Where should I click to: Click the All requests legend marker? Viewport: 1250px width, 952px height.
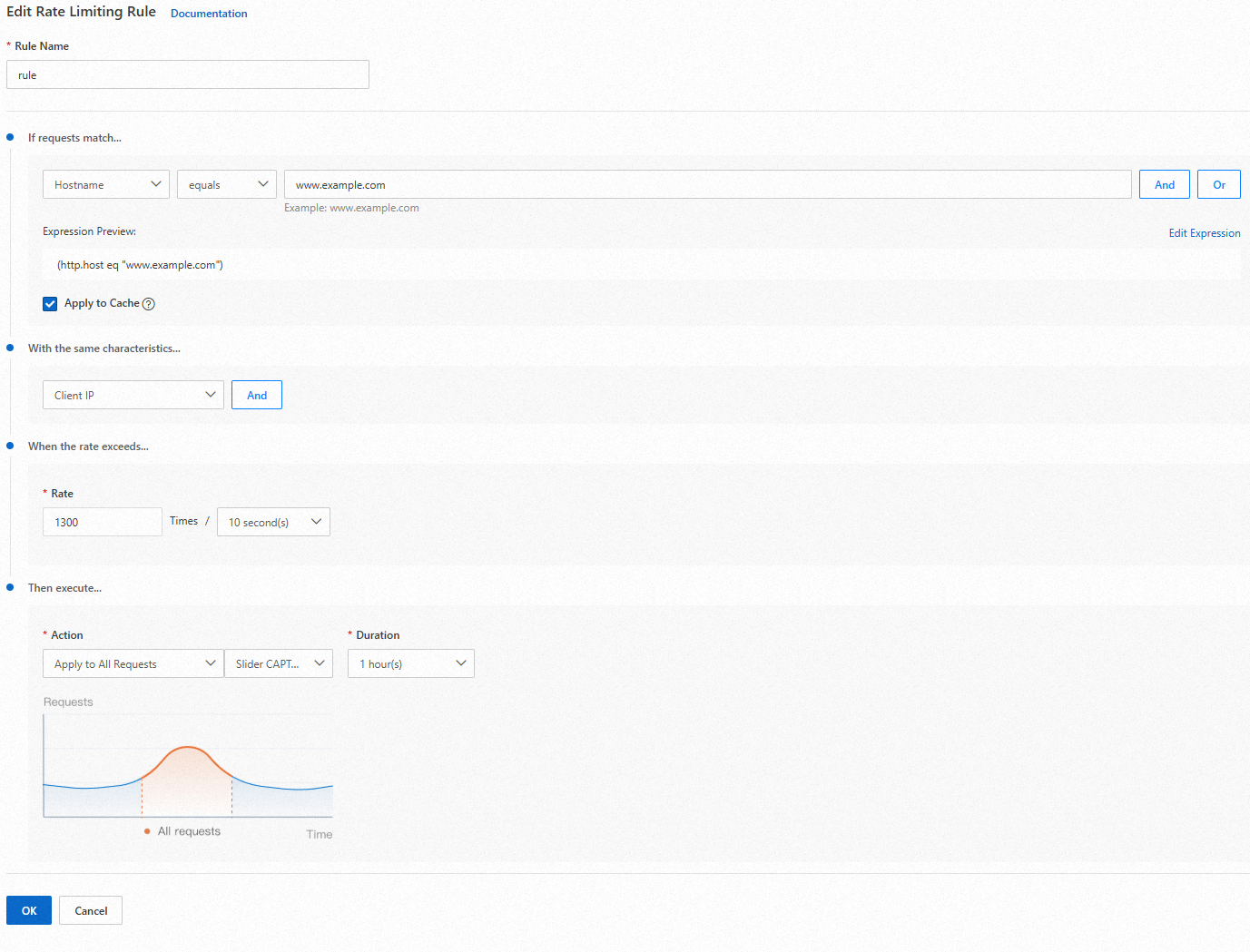click(148, 830)
